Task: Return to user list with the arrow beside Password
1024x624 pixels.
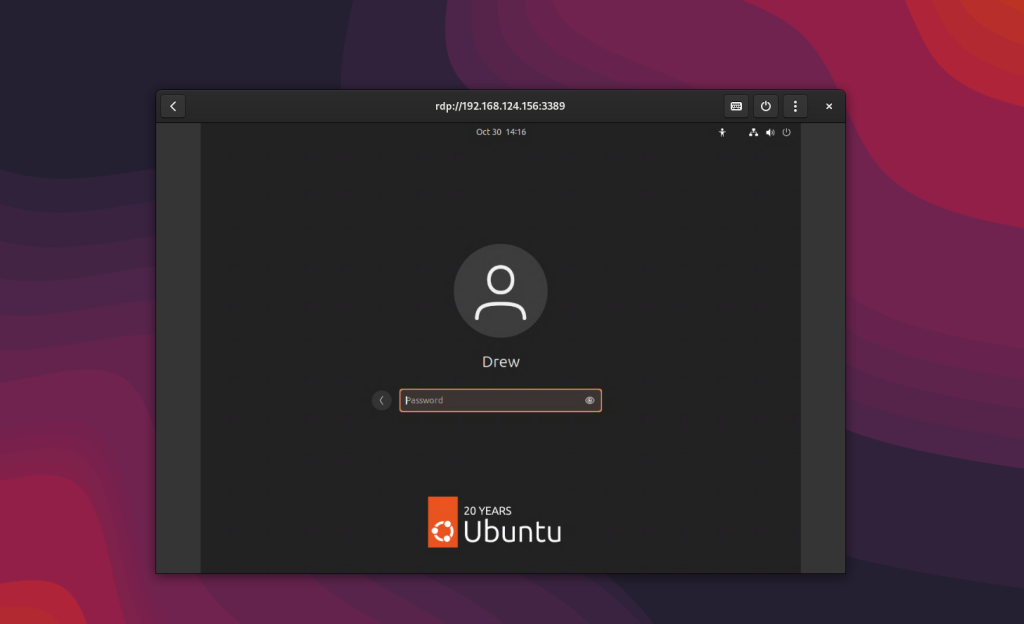Action: (x=381, y=400)
